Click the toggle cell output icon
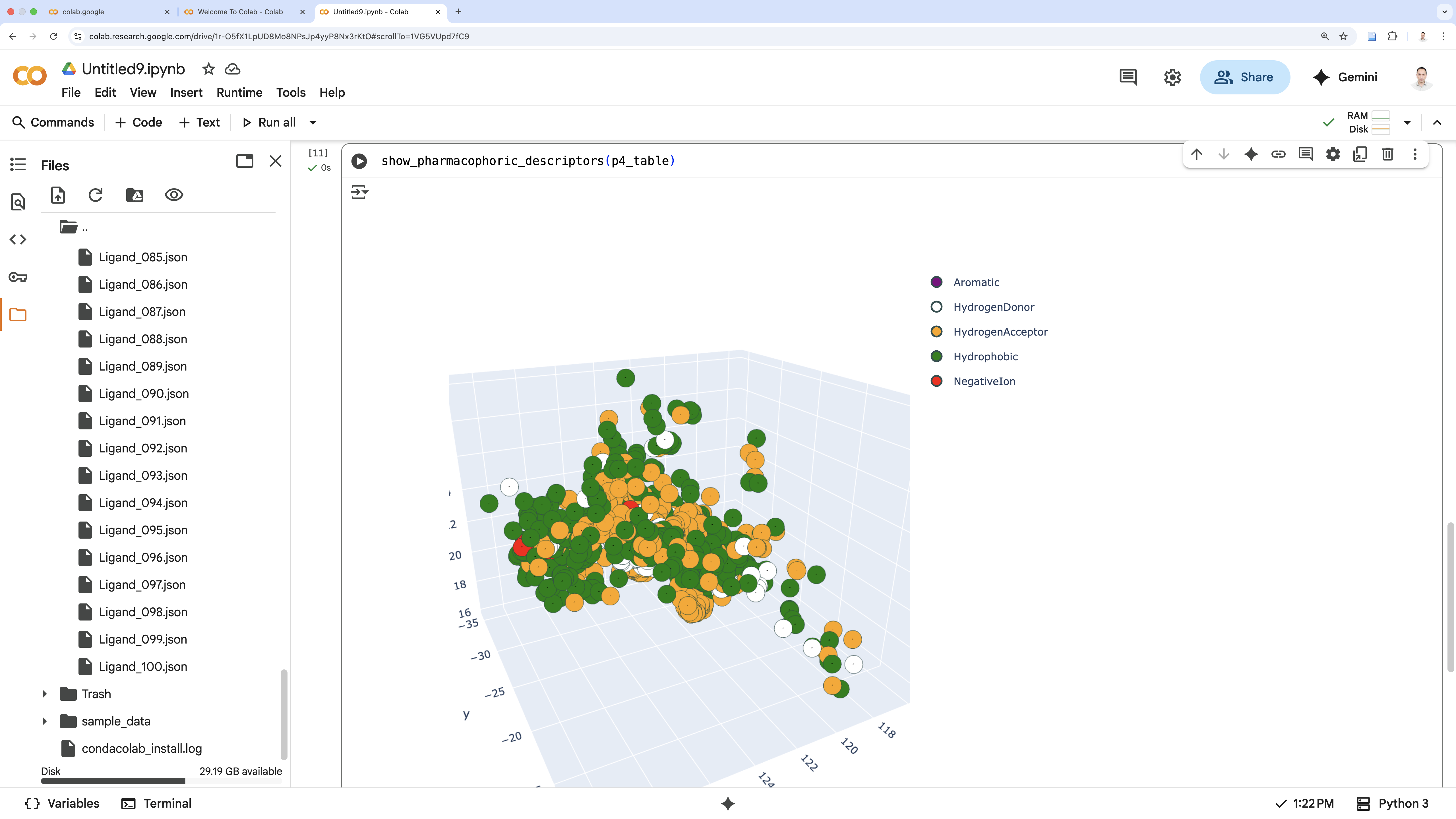Image resolution: width=1456 pixels, height=819 pixels. 359,192
